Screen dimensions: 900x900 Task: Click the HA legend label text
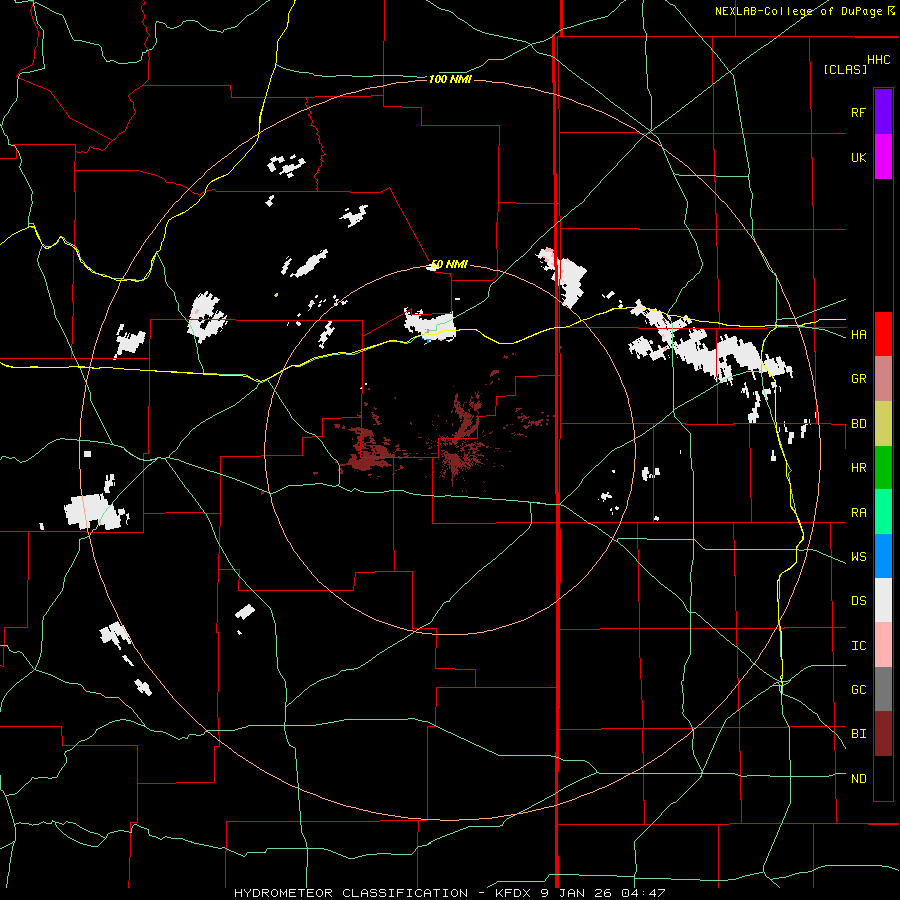coord(858,335)
